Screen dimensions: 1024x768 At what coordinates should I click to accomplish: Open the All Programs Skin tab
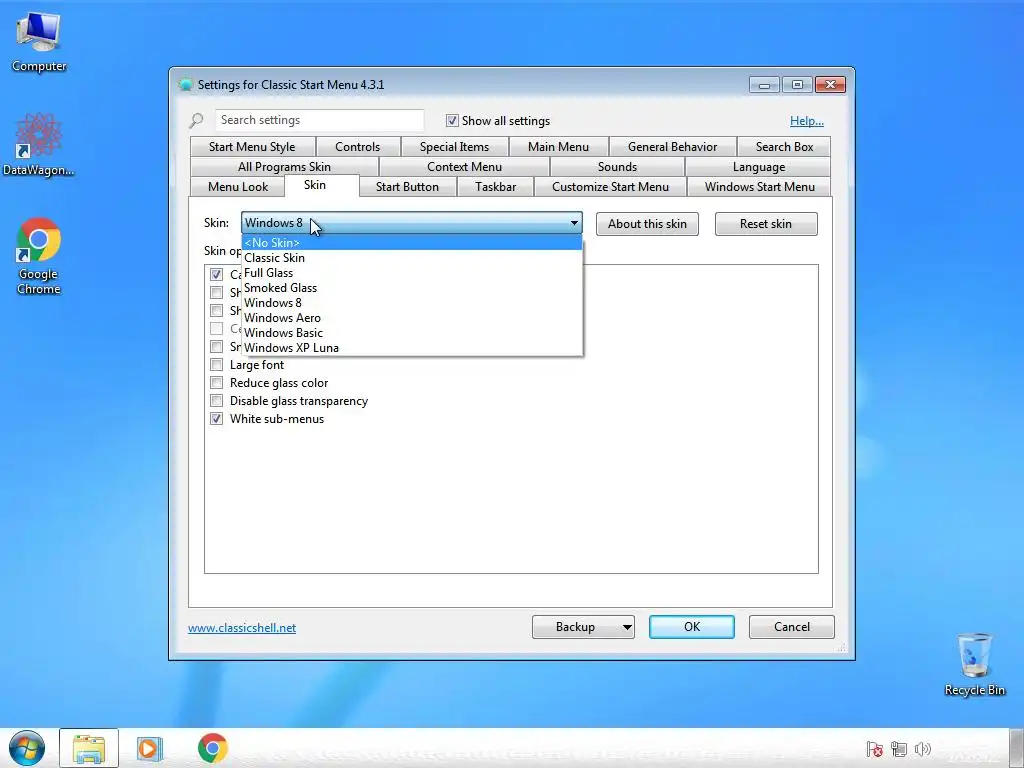point(284,167)
